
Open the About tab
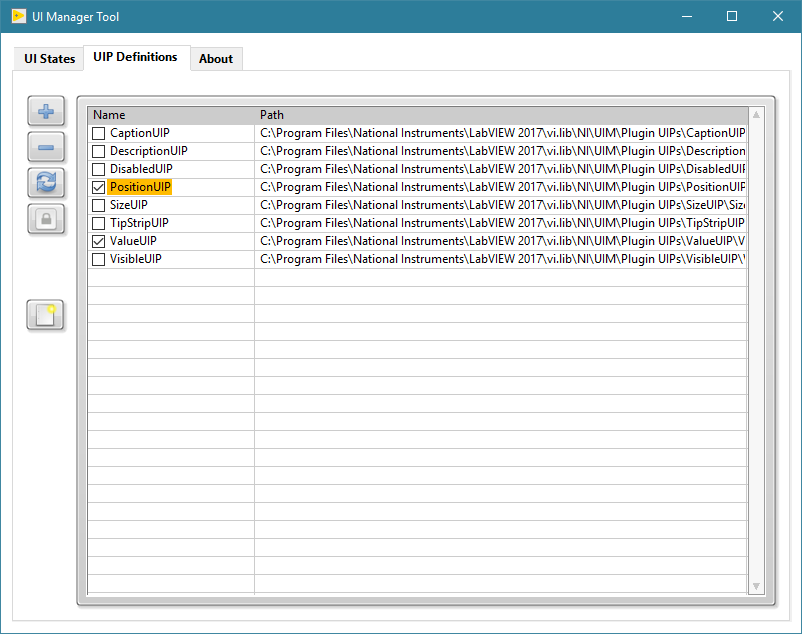tap(216, 59)
